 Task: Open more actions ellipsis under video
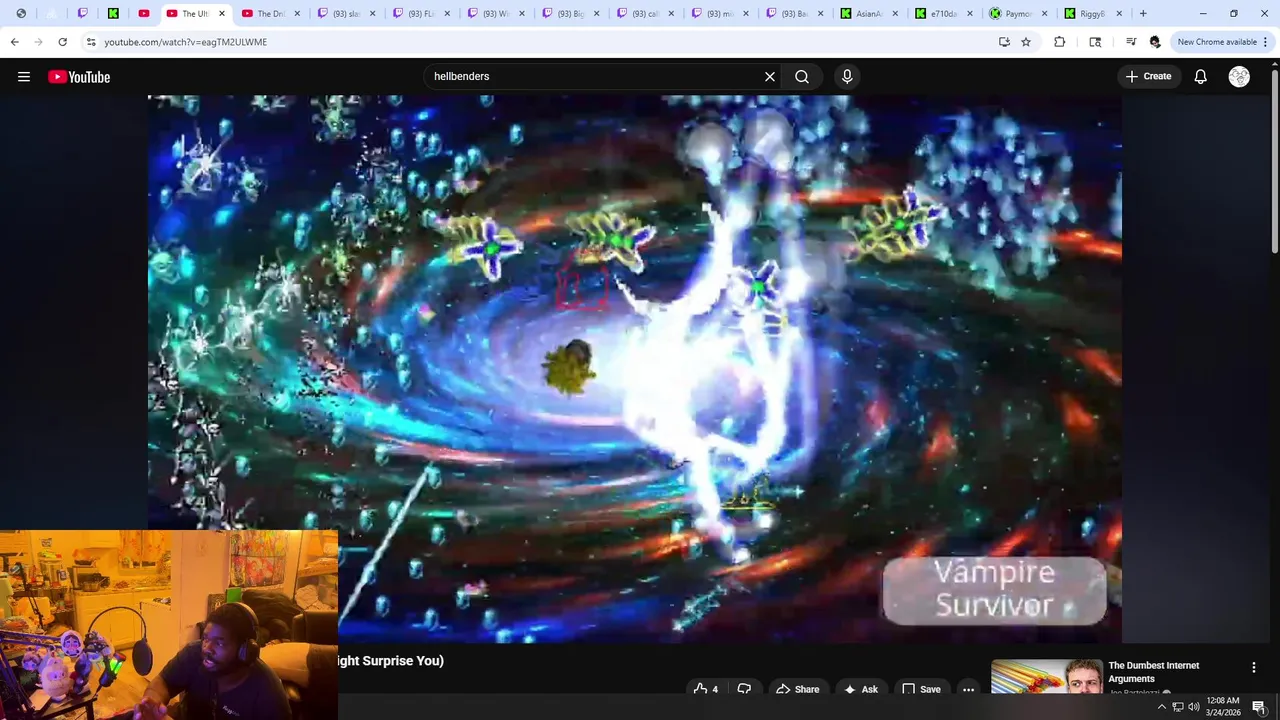click(x=968, y=689)
